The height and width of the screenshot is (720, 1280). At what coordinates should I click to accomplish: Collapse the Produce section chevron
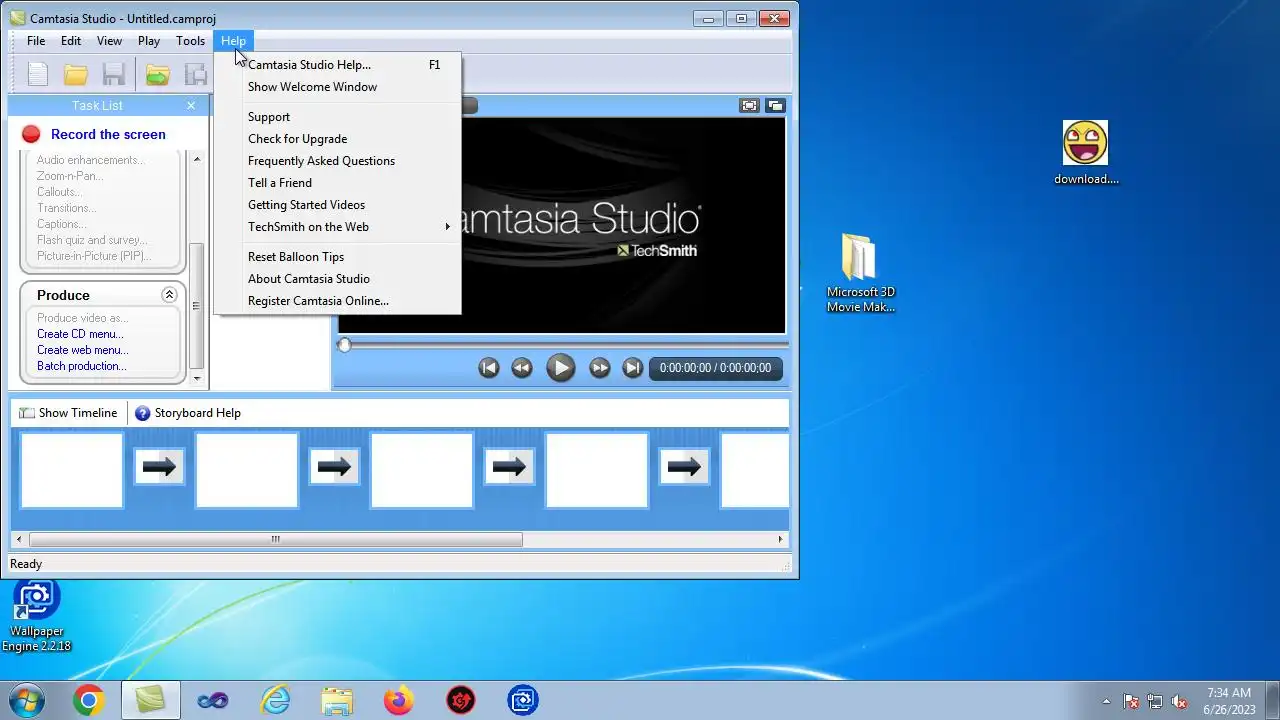coord(169,294)
